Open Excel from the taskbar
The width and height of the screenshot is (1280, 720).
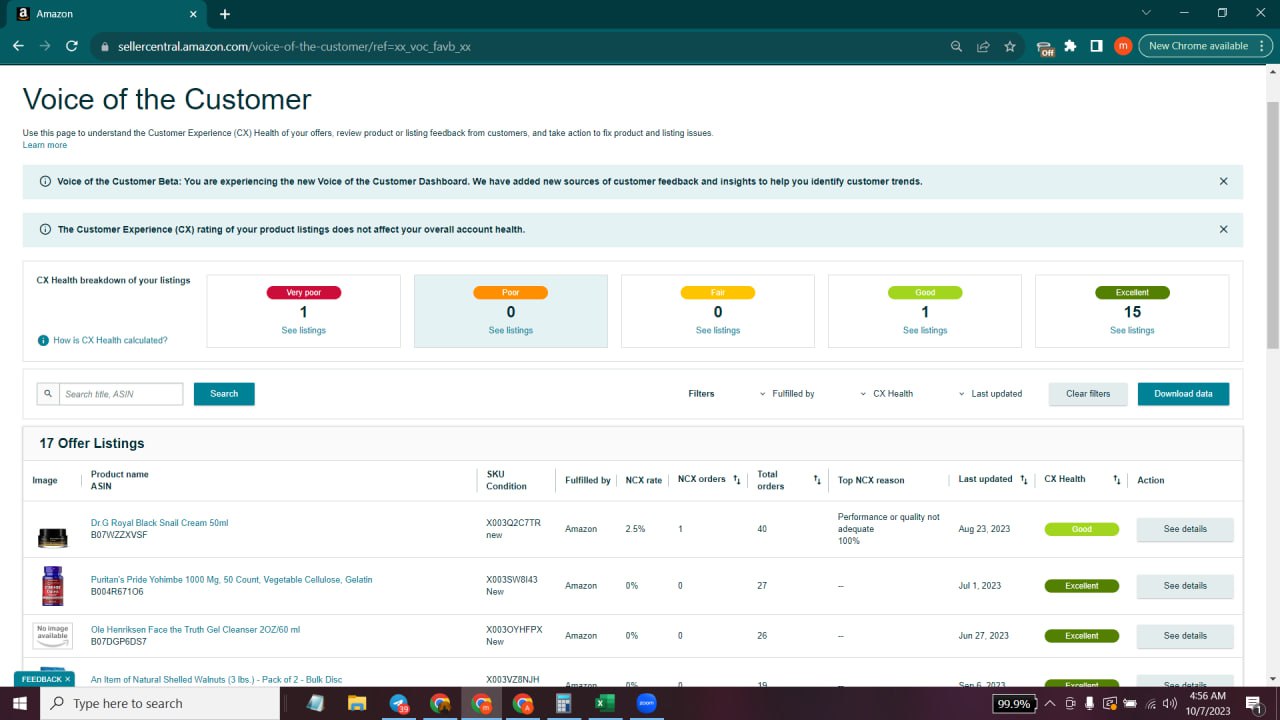click(605, 704)
